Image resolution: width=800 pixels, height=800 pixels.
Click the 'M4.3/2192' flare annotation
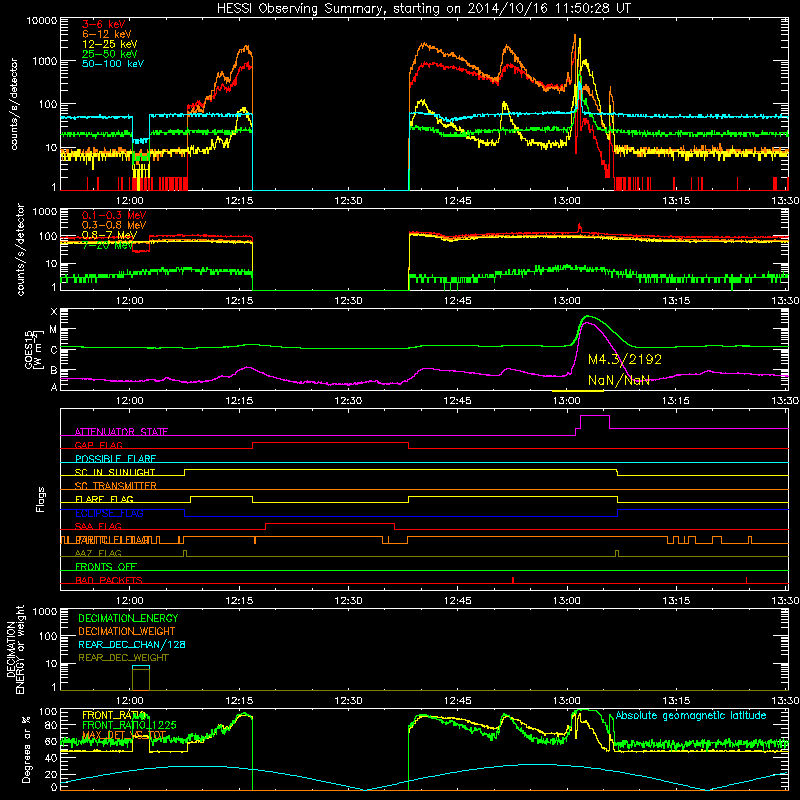click(624, 360)
